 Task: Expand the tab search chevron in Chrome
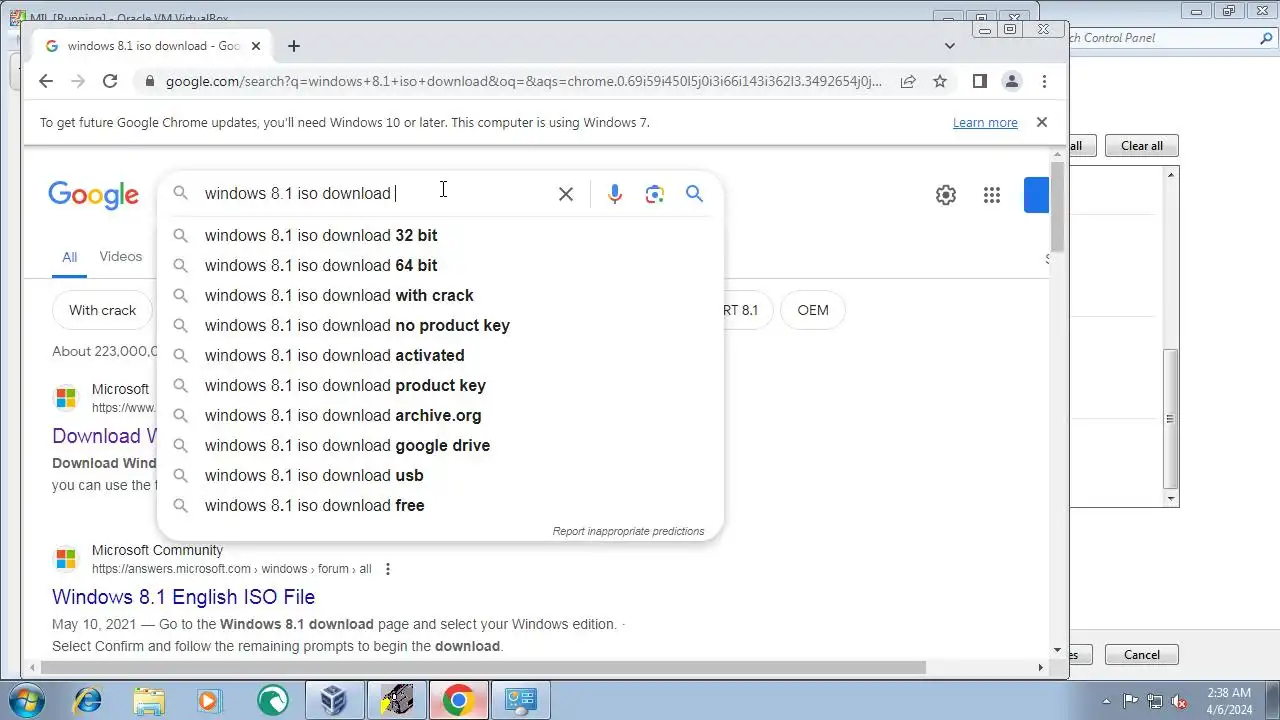[950, 46]
